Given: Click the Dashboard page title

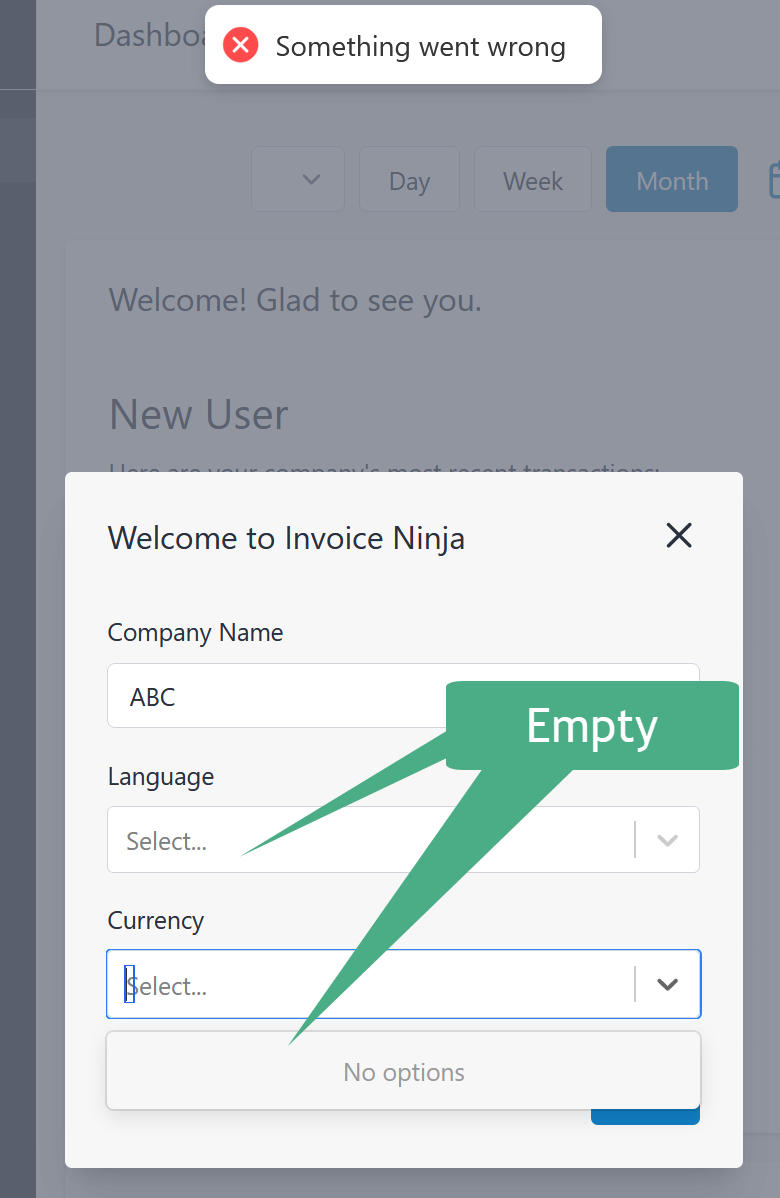Looking at the screenshot, I should [150, 35].
